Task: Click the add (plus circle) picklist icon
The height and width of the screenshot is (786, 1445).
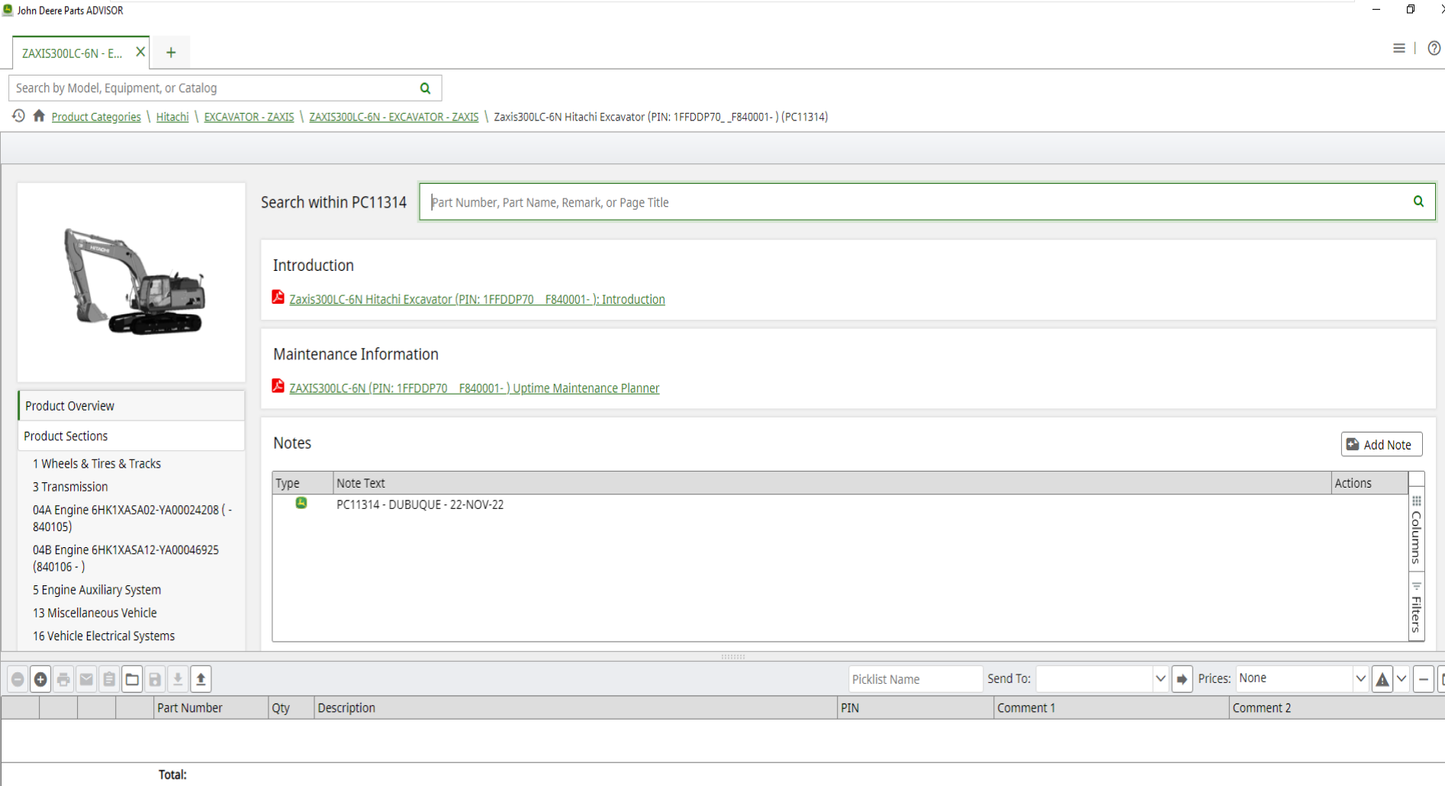Action: point(40,679)
